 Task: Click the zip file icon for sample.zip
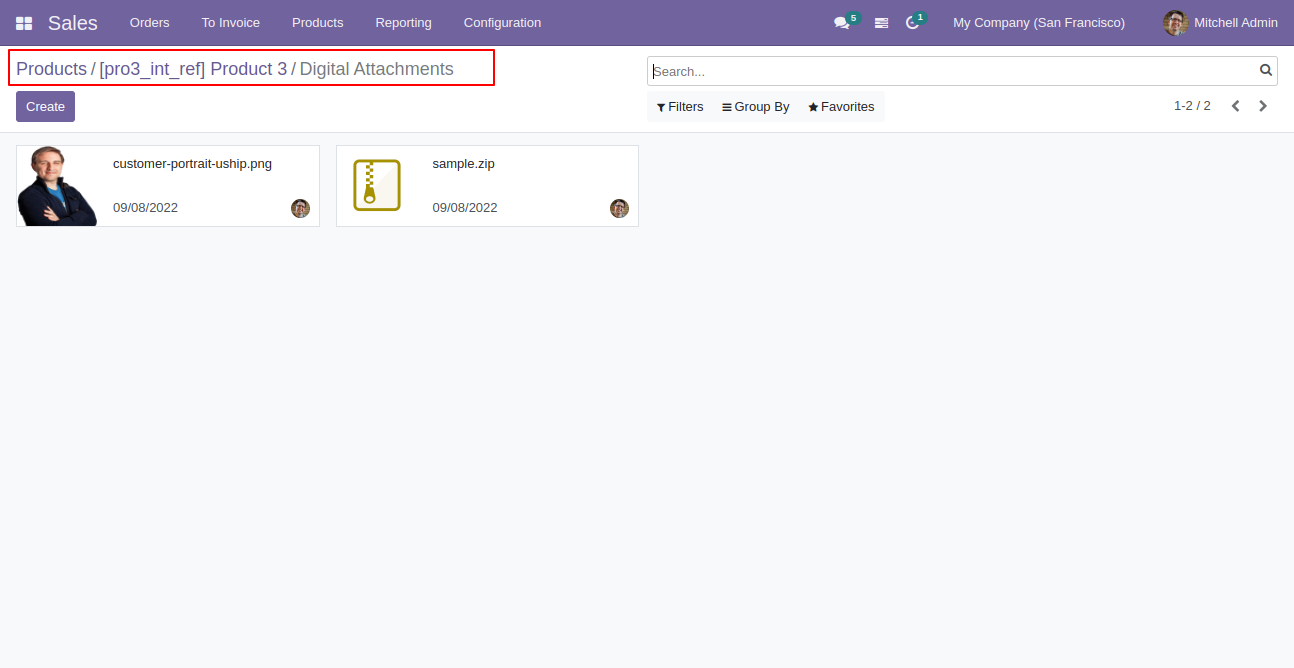click(x=377, y=185)
